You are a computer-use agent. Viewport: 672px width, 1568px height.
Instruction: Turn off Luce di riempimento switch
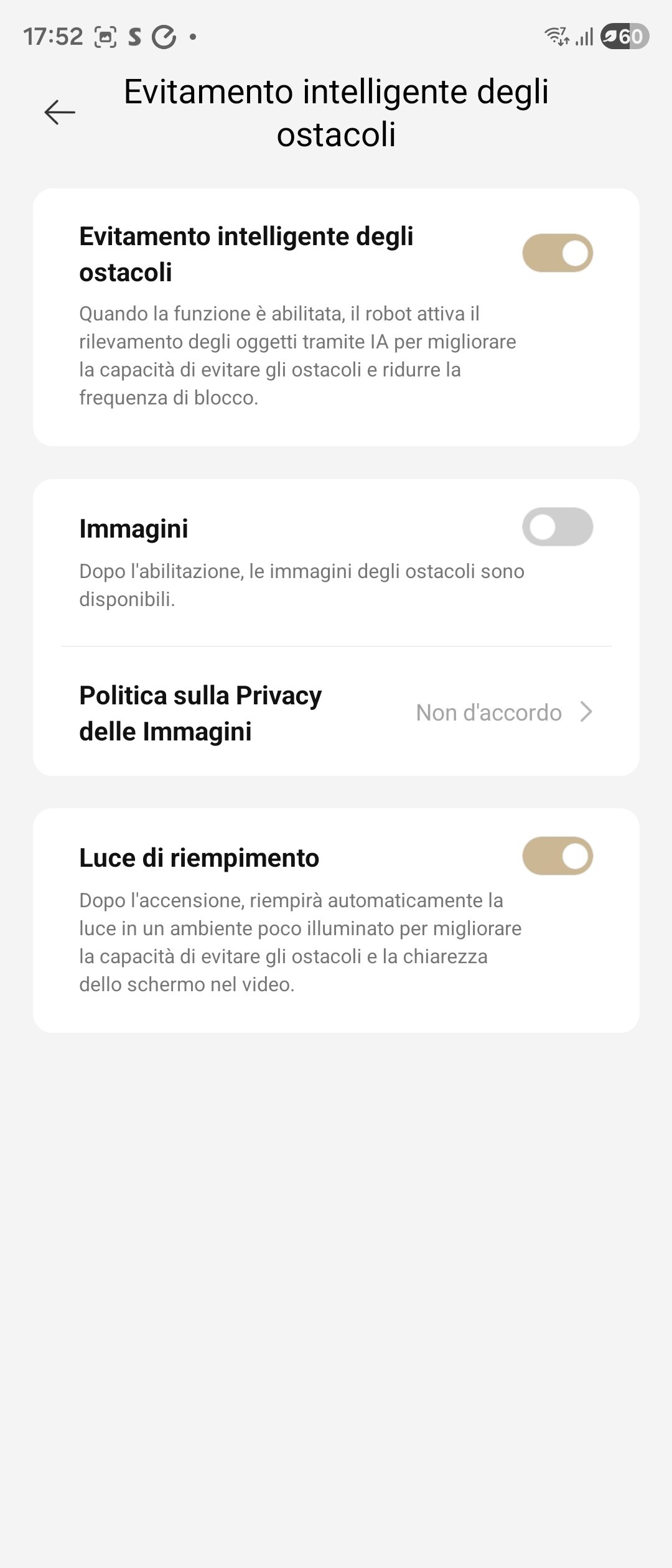[558, 856]
